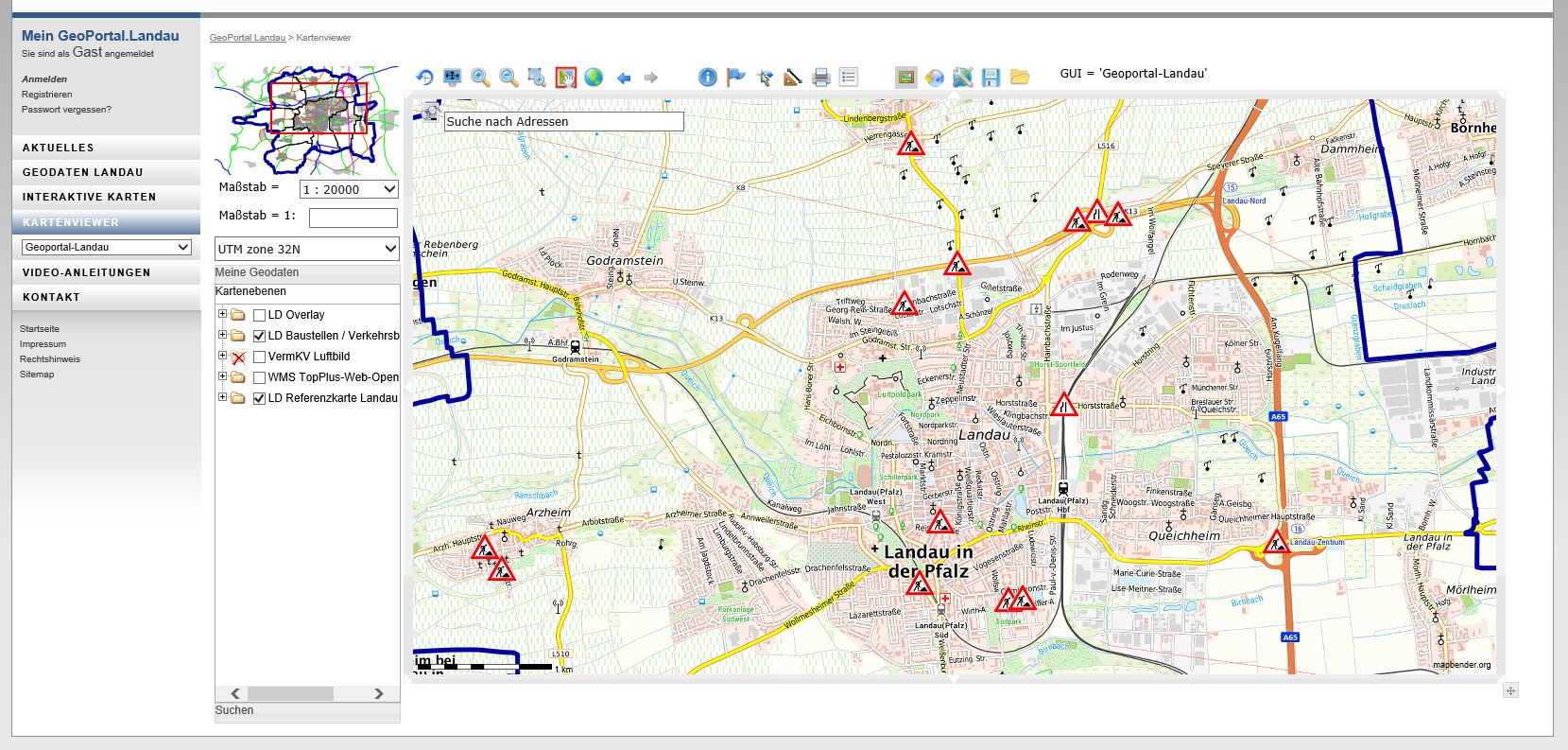
Task: Click the print map icon
Action: [821, 78]
